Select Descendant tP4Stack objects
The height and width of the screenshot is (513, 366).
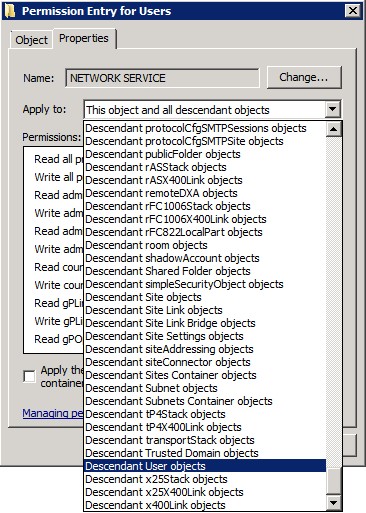point(205,414)
